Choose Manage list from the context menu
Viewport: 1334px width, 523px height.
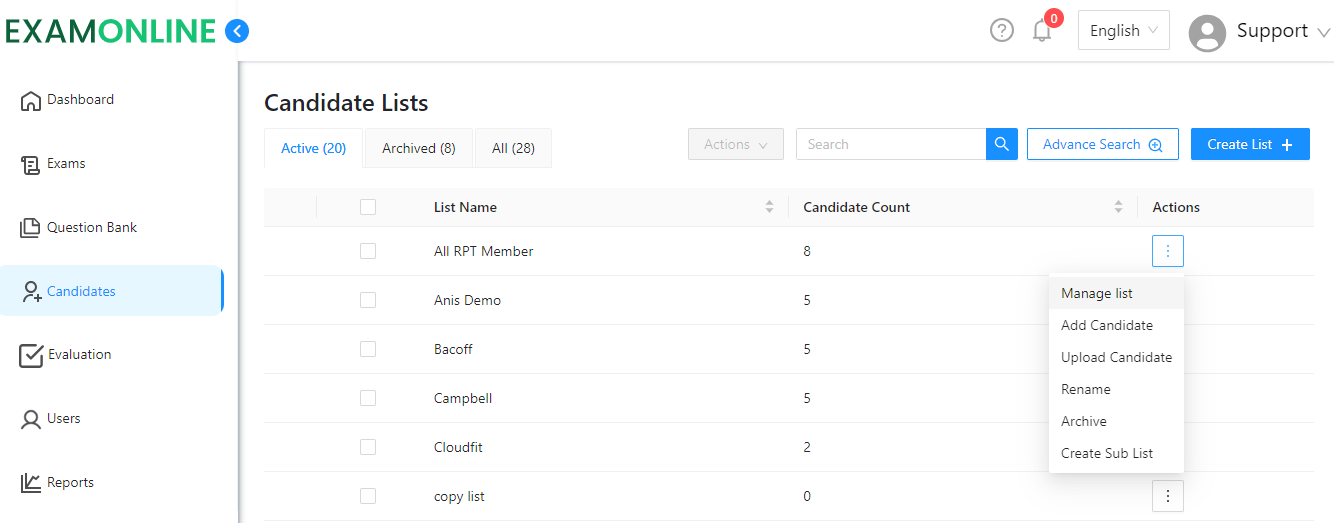(1097, 293)
